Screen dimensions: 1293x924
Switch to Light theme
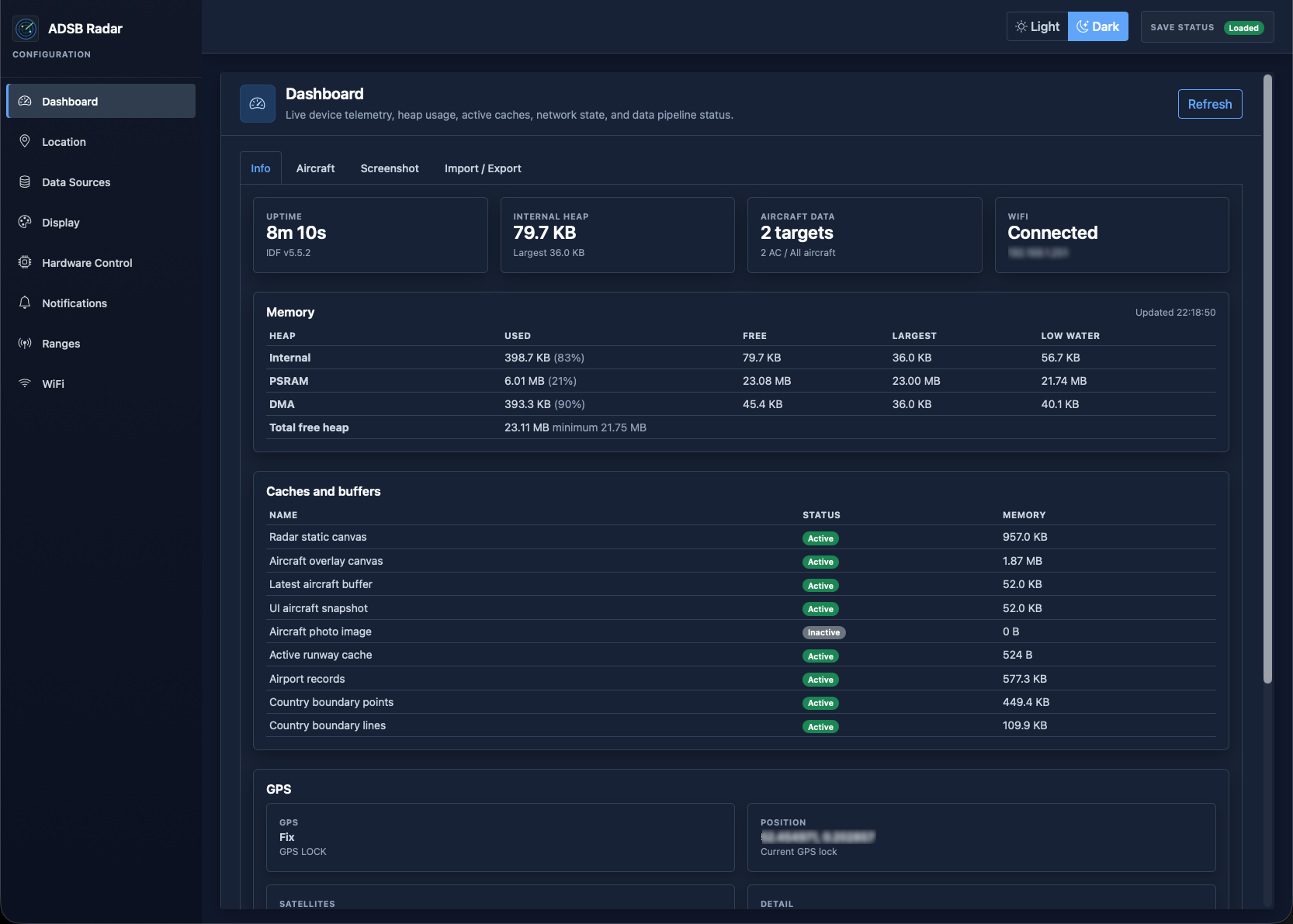(x=1038, y=26)
